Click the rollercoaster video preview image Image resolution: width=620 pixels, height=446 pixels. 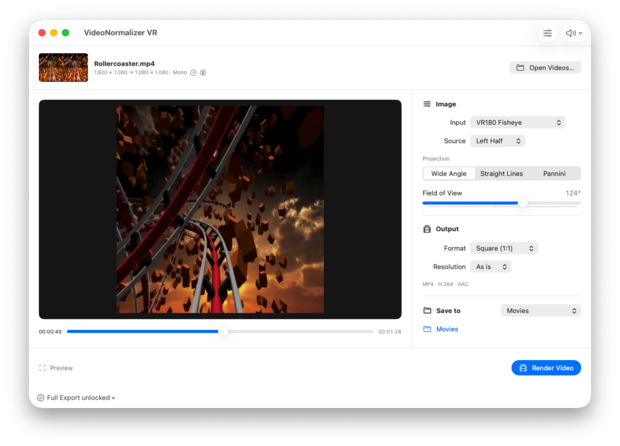[220, 209]
